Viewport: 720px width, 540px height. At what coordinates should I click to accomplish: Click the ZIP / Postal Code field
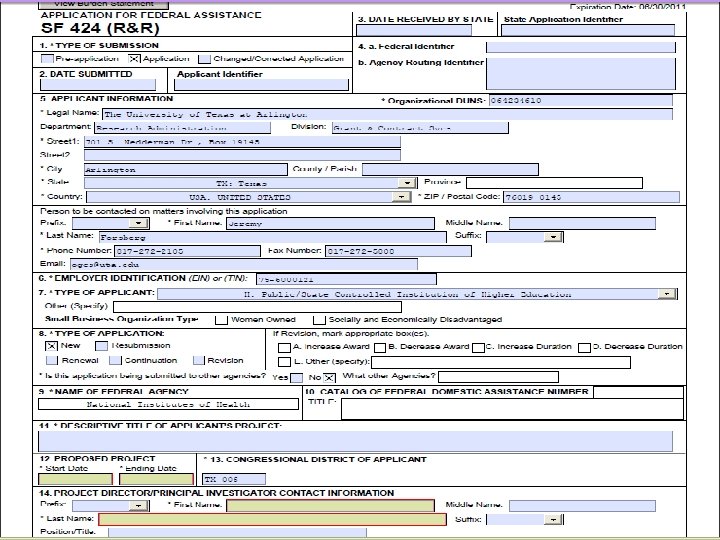591,197
